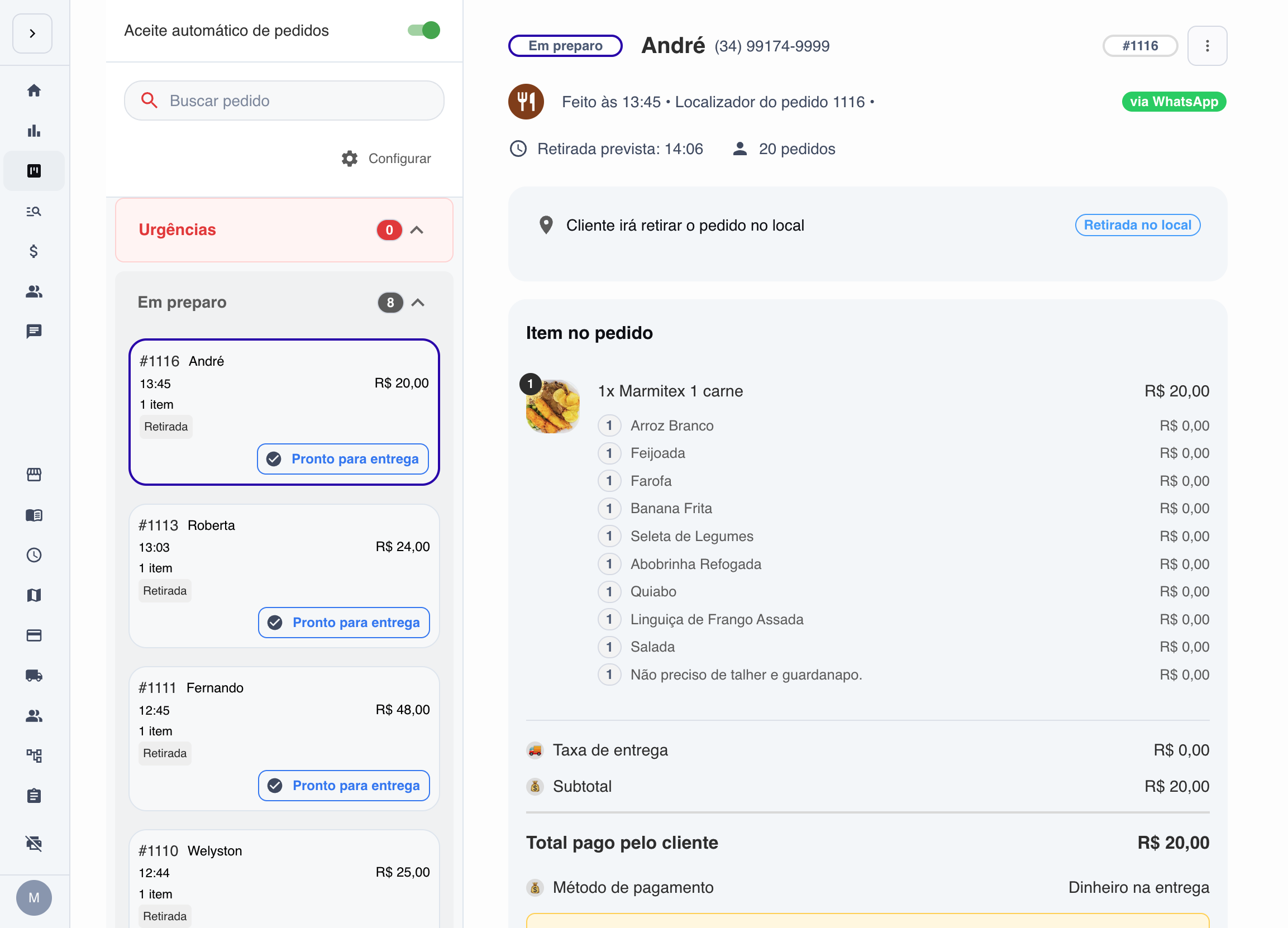The image size is (1288, 928).
Task: Enable the via WhatsApp badge
Action: click(1173, 102)
